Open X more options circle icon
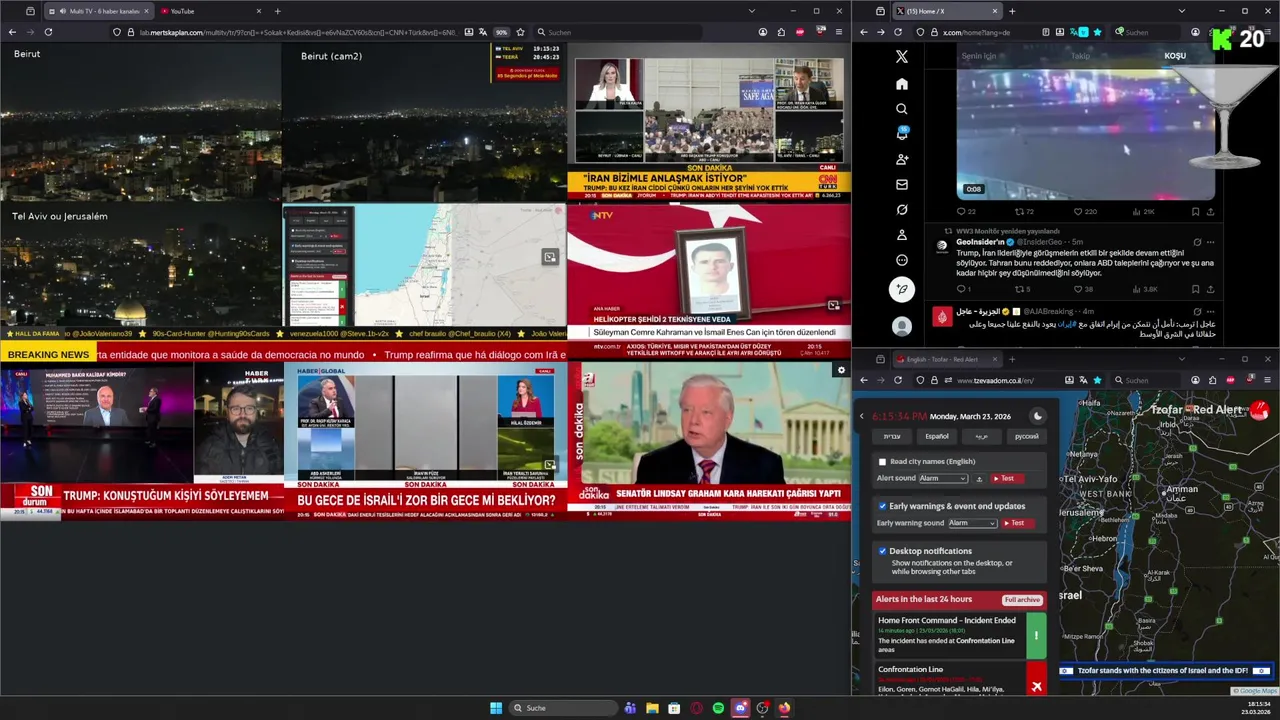The width and height of the screenshot is (1280, 720). coord(902,260)
